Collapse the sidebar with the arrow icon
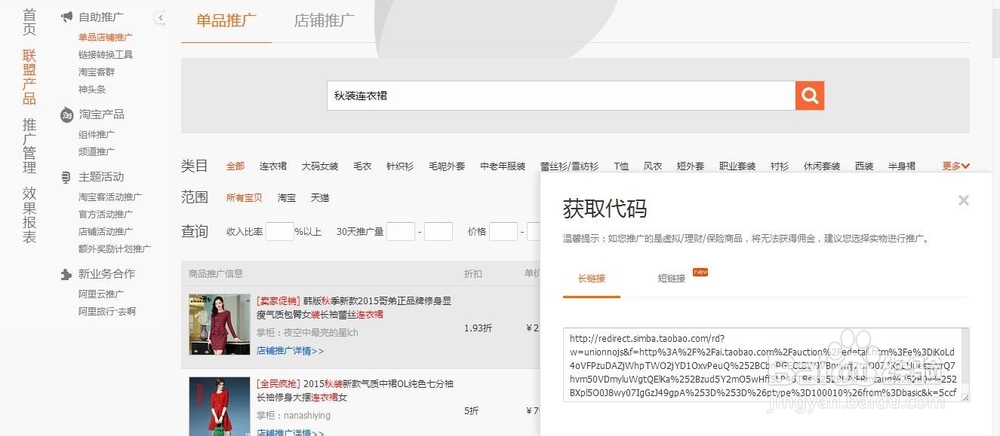This screenshot has height=436, width=1000. click(x=160, y=18)
